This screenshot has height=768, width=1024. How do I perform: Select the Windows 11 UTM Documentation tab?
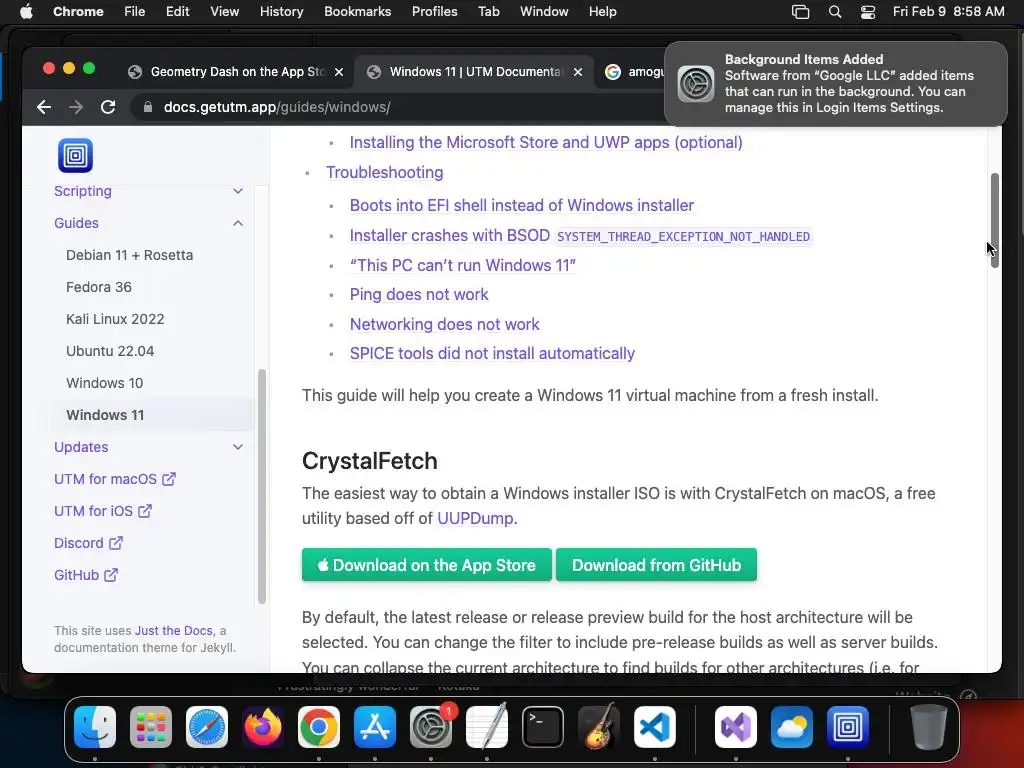click(x=473, y=72)
